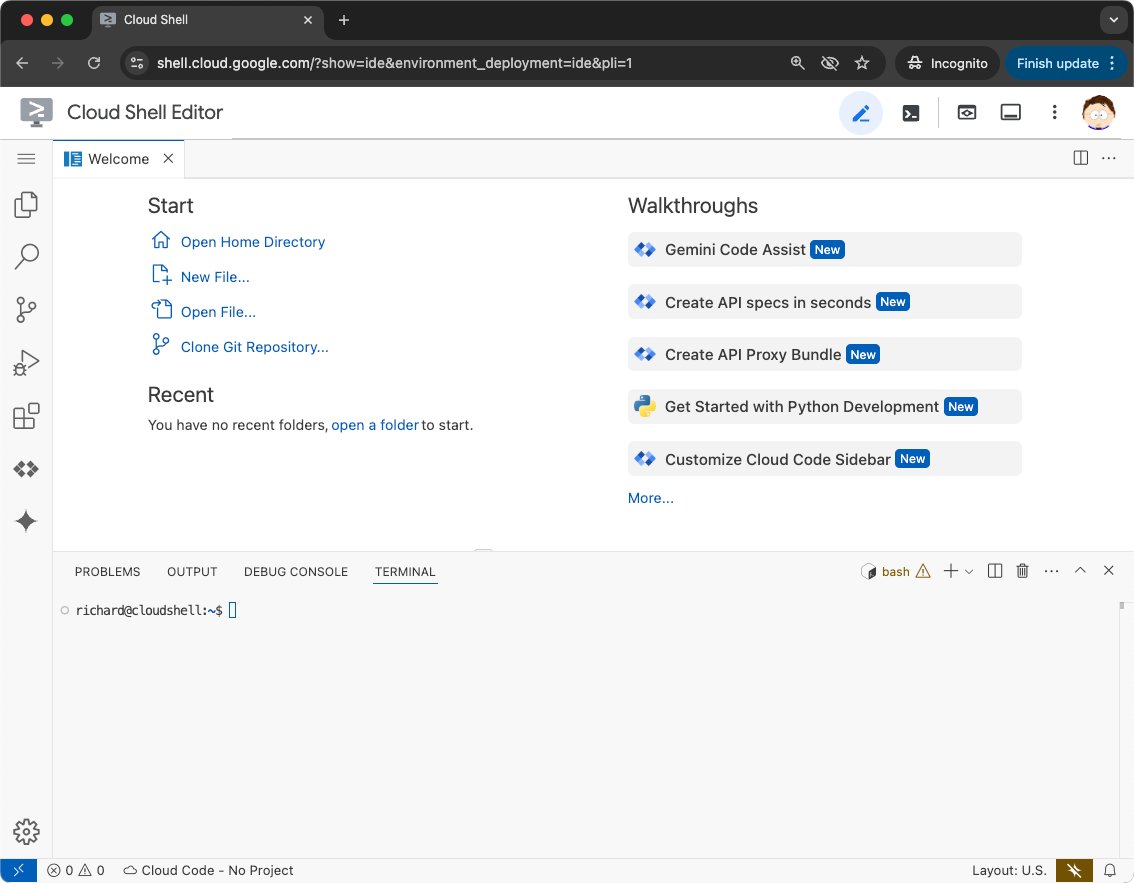Viewport: 1134px width, 883px height.
Task: Click the browser address bar URL
Action: (394, 63)
